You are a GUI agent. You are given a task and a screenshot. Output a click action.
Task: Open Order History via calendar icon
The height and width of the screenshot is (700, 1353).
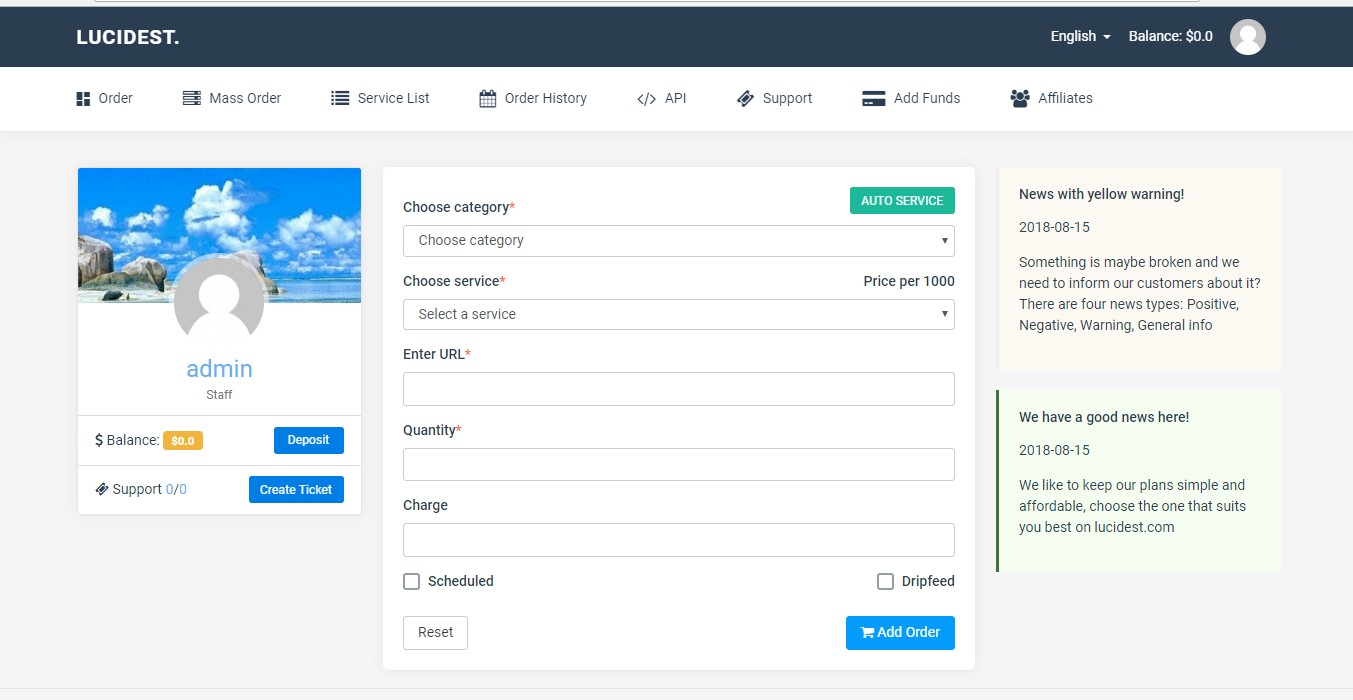coord(486,97)
